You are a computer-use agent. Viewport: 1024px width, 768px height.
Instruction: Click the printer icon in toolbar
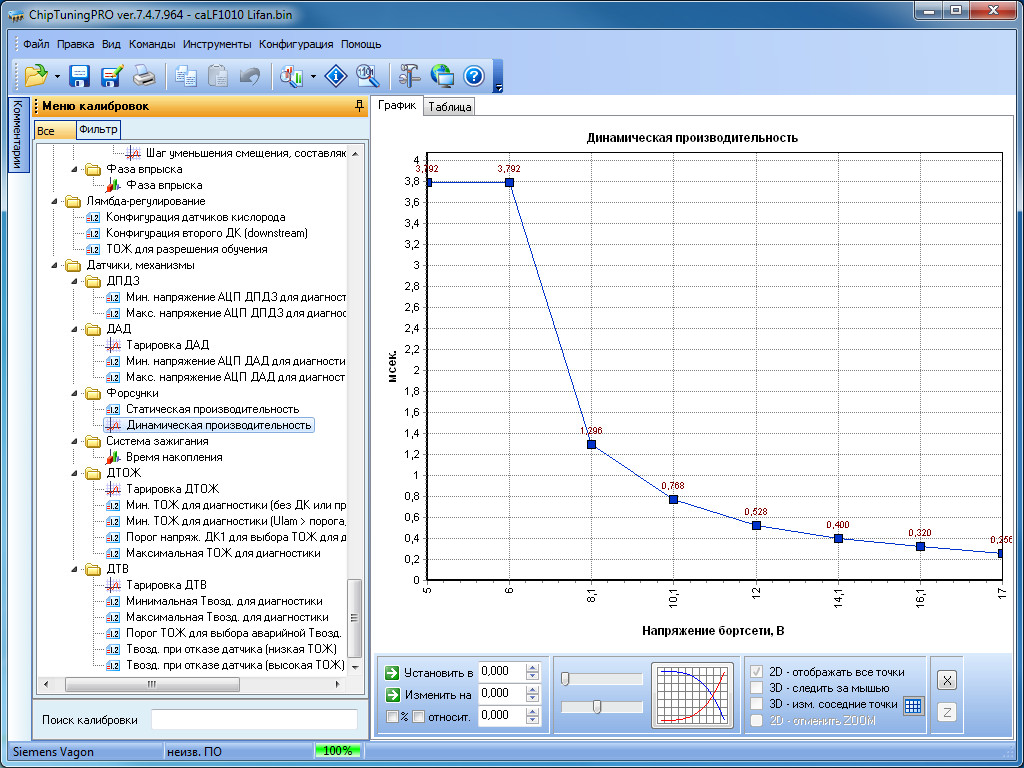tap(144, 75)
